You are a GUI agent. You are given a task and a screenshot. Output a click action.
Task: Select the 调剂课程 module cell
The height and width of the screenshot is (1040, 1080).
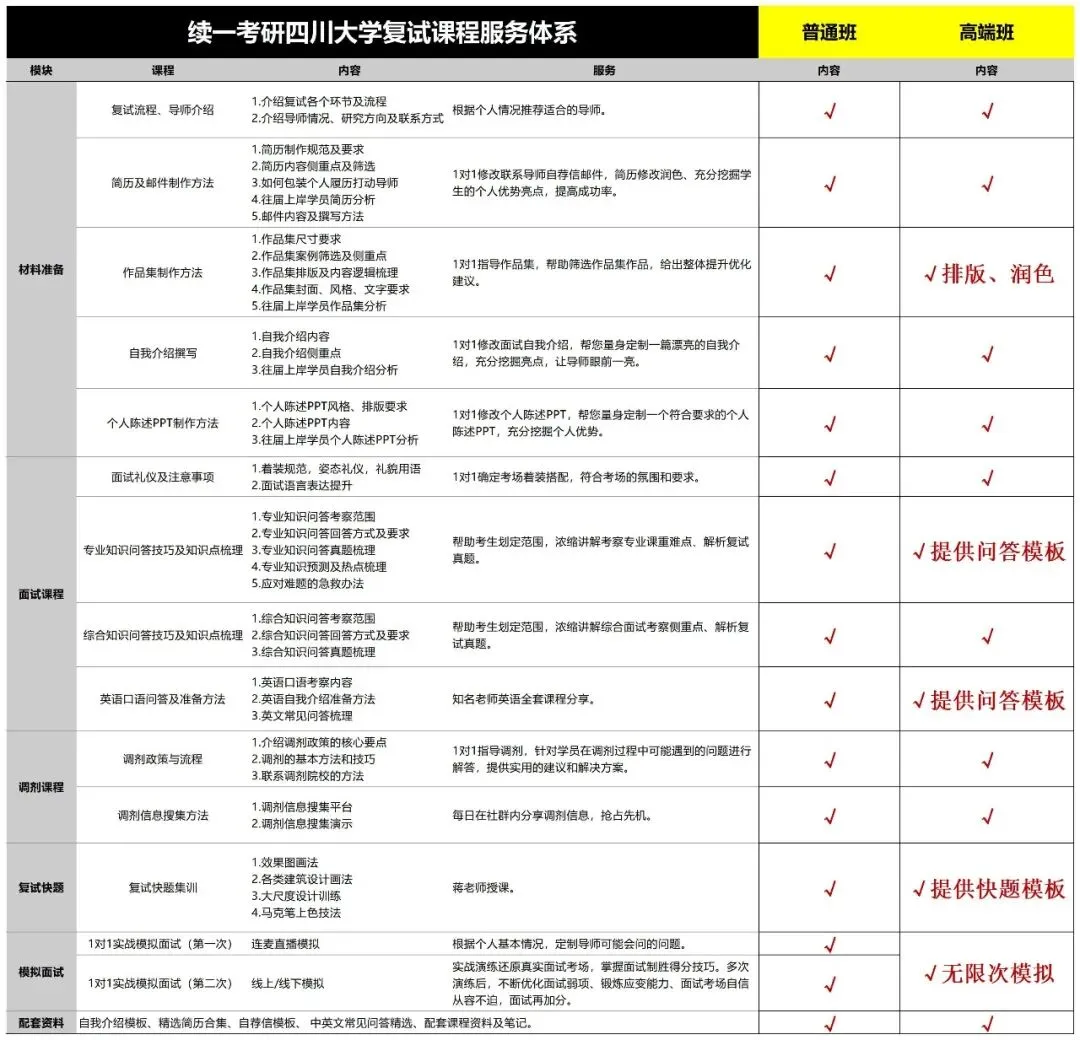[41, 787]
